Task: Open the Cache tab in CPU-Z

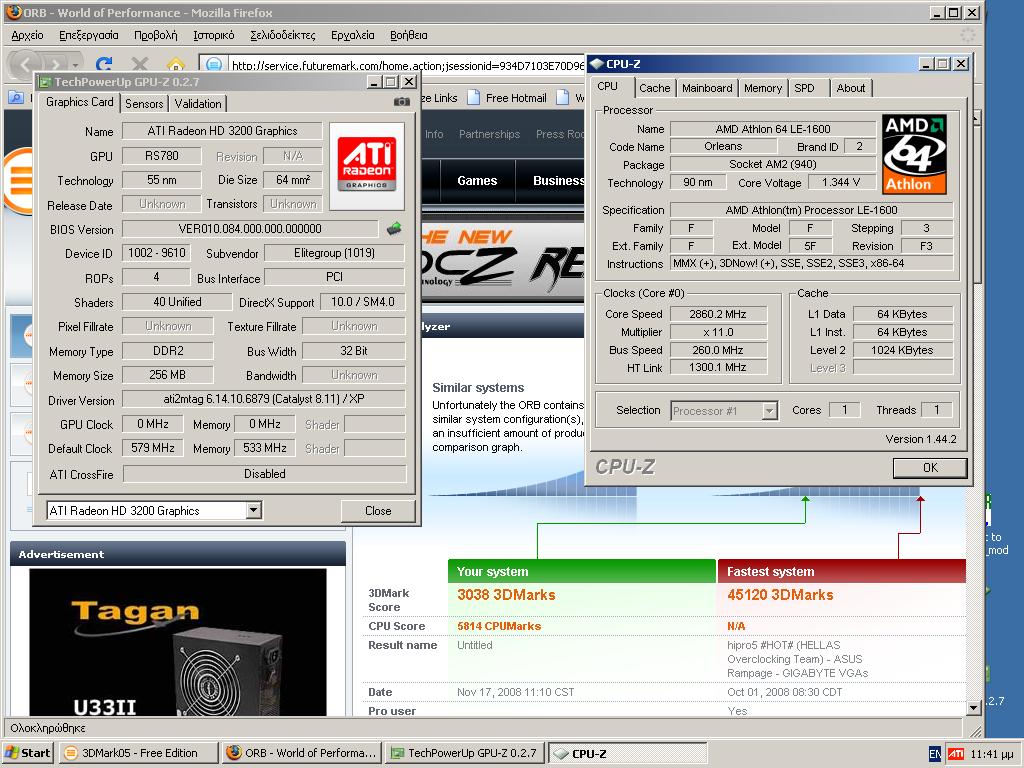Action: [654, 88]
